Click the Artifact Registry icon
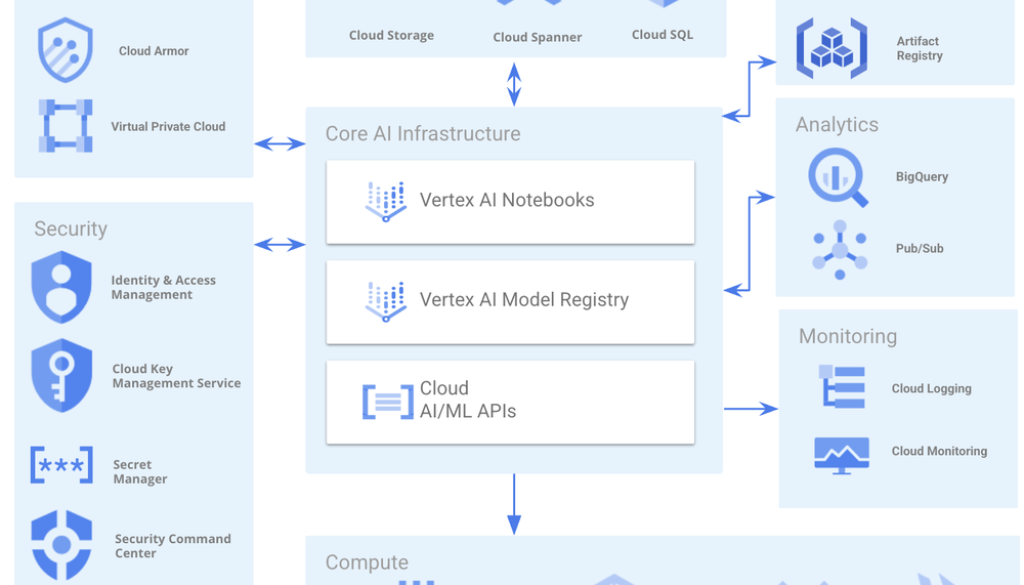This screenshot has width=1024, height=585. [831, 48]
